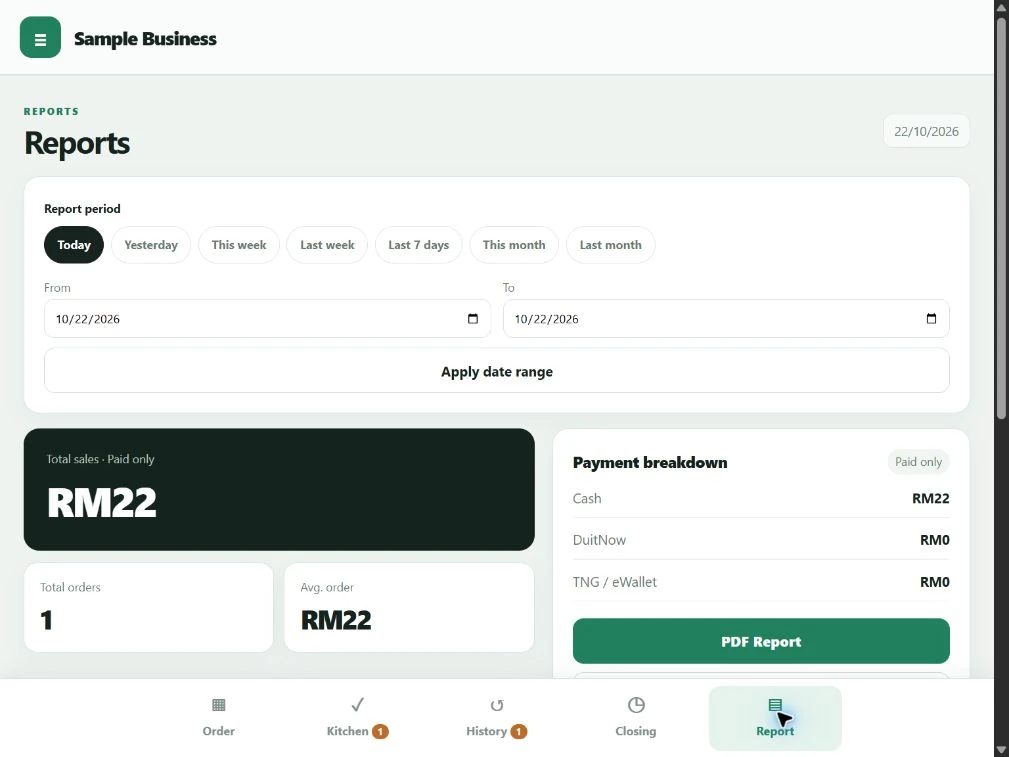
Task: Open the History tab label
Action: [486, 731]
